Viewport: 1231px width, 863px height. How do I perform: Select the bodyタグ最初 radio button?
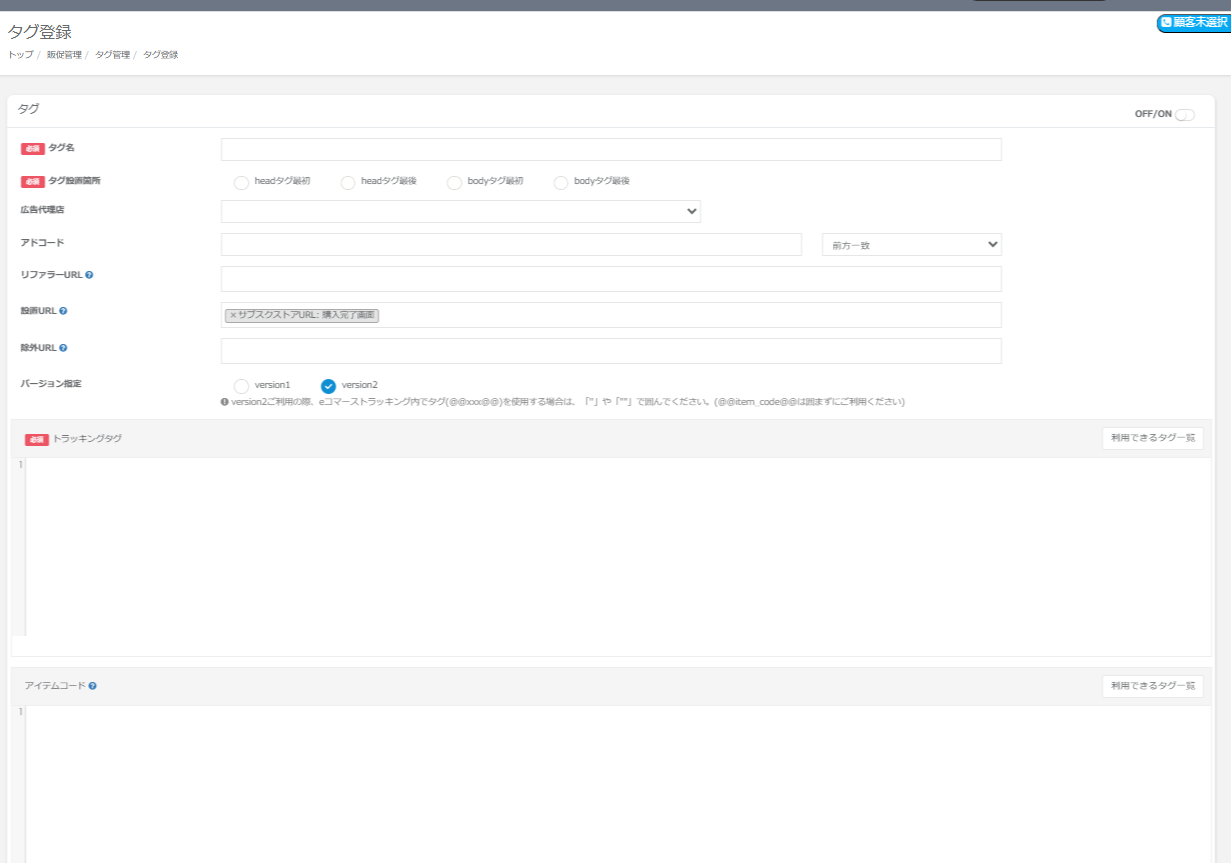click(x=454, y=183)
